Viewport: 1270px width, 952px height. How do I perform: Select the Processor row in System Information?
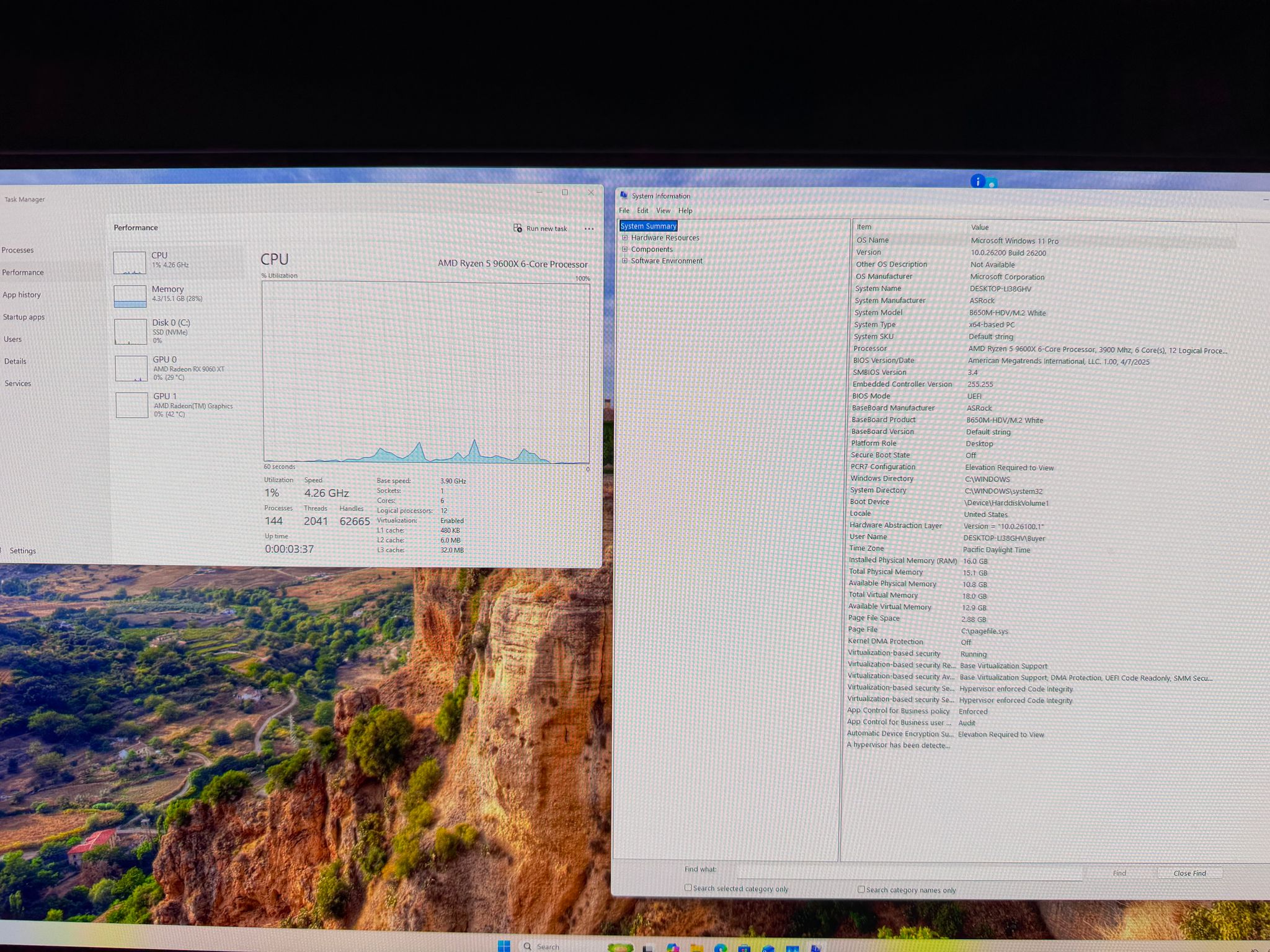click(1042, 349)
